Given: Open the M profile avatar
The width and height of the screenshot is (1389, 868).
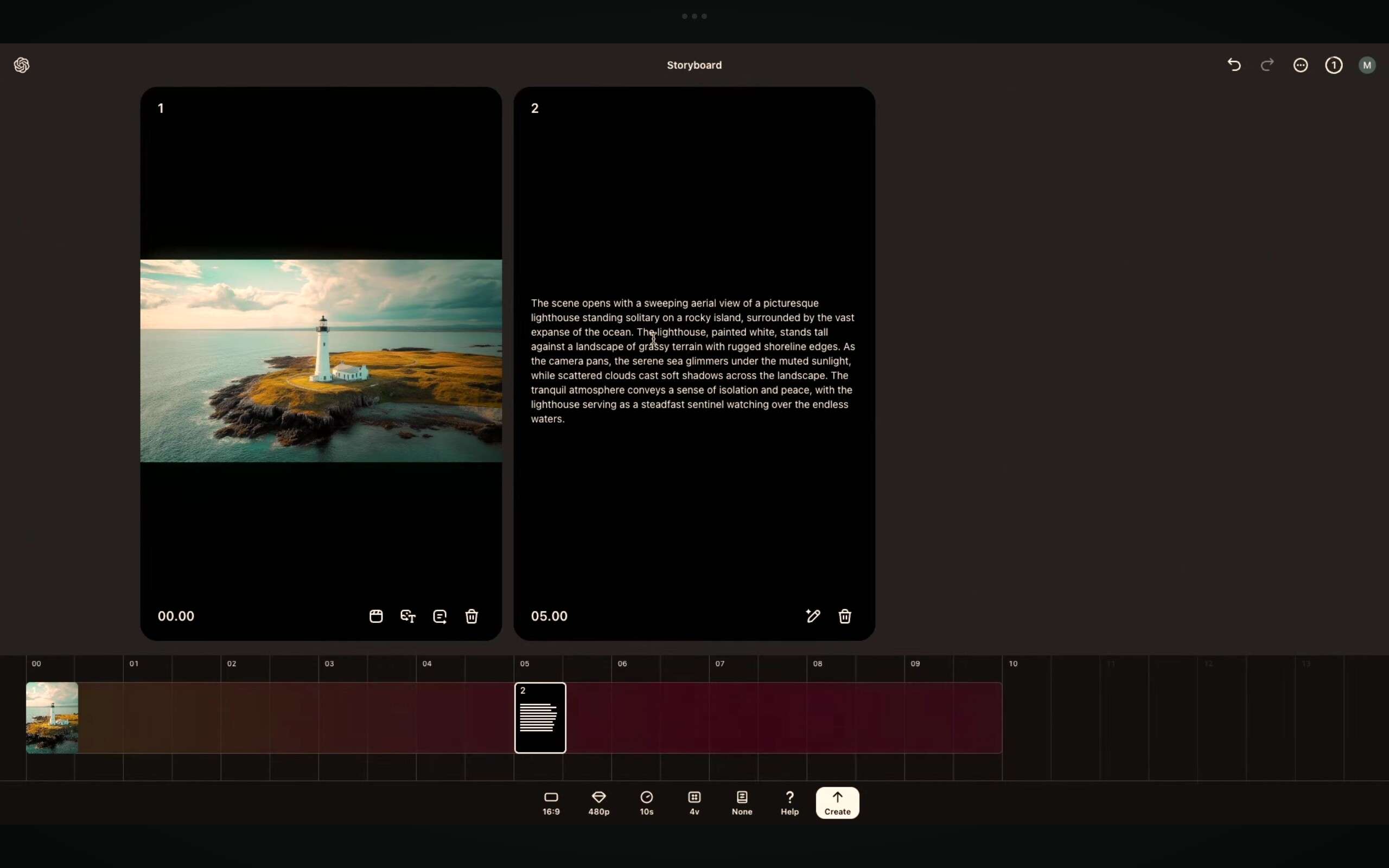Looking at the screenshot, I should pyautogui.click(x=1367, y=65).
